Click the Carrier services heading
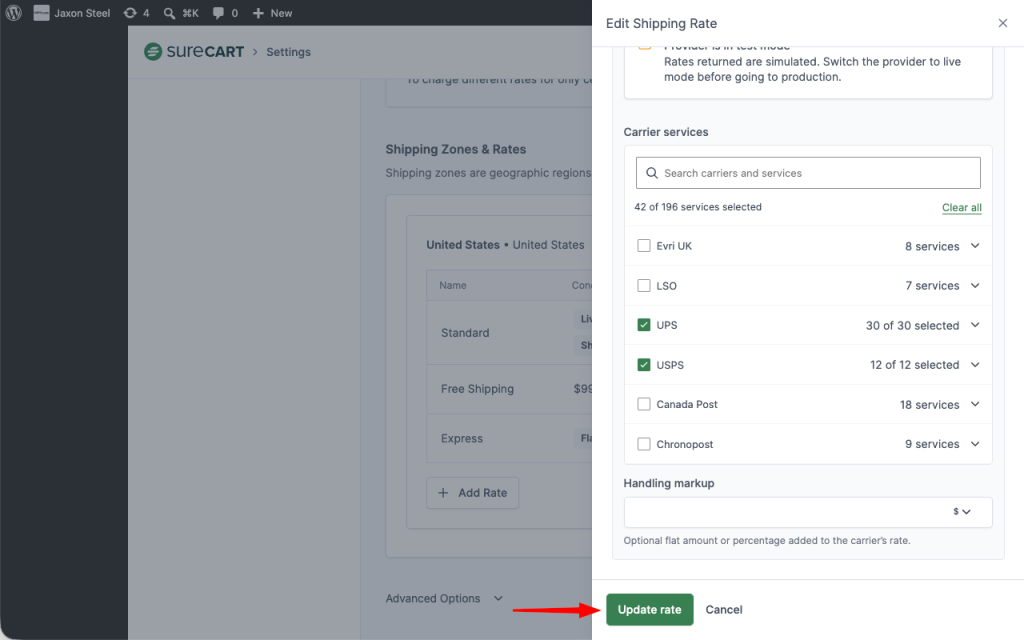Image resolution: width=1024 pixels, height=640 pixels. pos(665,132)
